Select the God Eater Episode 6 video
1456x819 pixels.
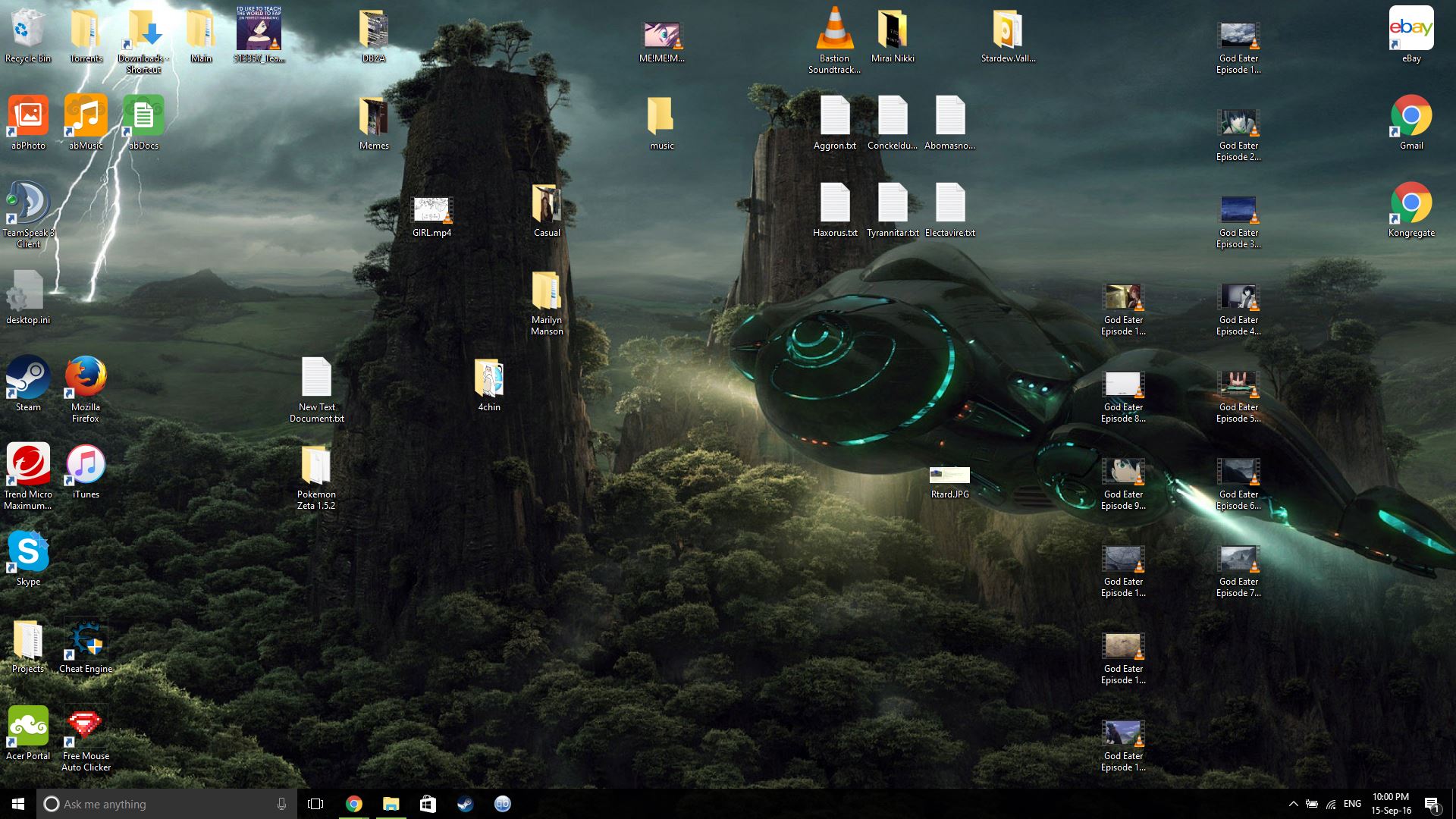tap(1238, 484)
